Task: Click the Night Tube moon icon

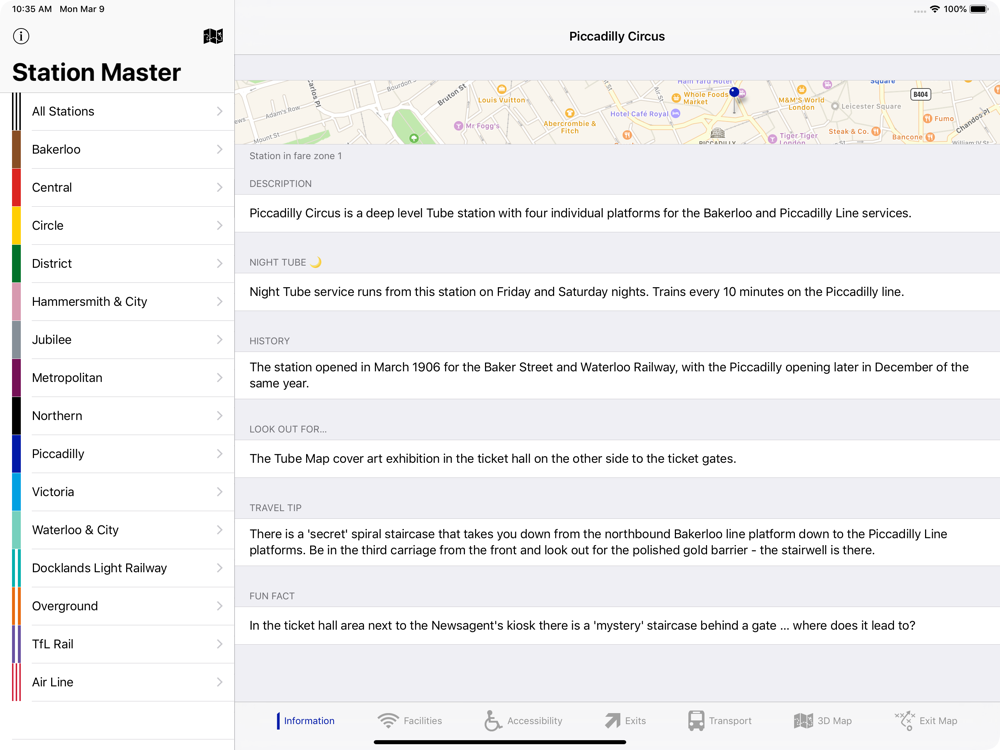Action: tap(316, 262)
